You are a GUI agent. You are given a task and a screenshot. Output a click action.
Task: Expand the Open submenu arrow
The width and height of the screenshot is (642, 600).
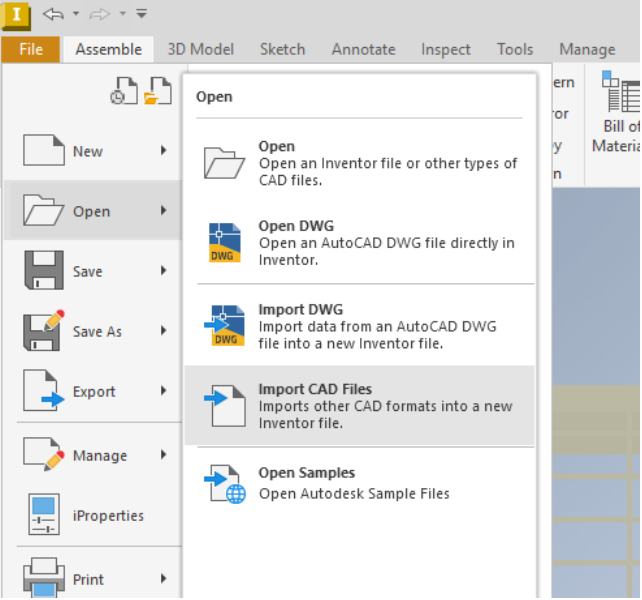pyautogui.click(x=164, y=210)
